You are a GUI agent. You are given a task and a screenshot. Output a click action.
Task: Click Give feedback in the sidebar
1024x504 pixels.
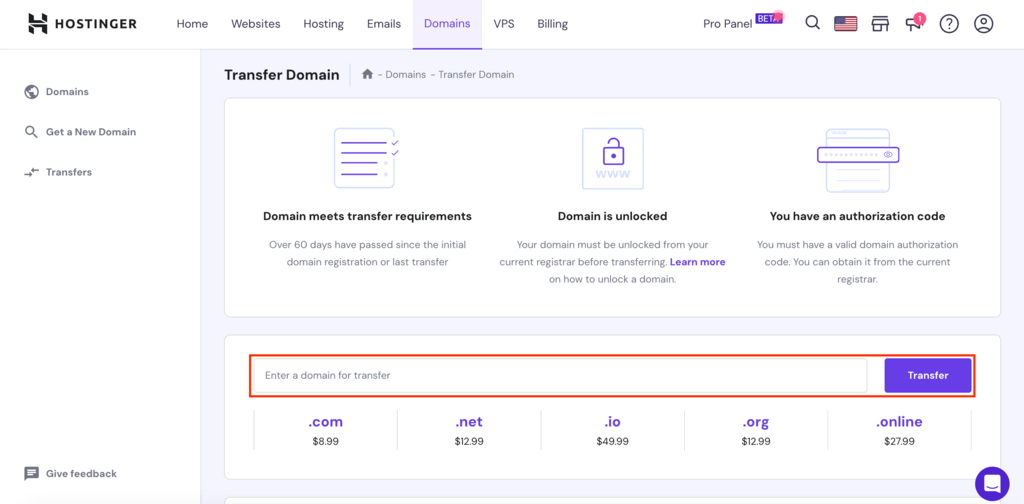point(80,474)
